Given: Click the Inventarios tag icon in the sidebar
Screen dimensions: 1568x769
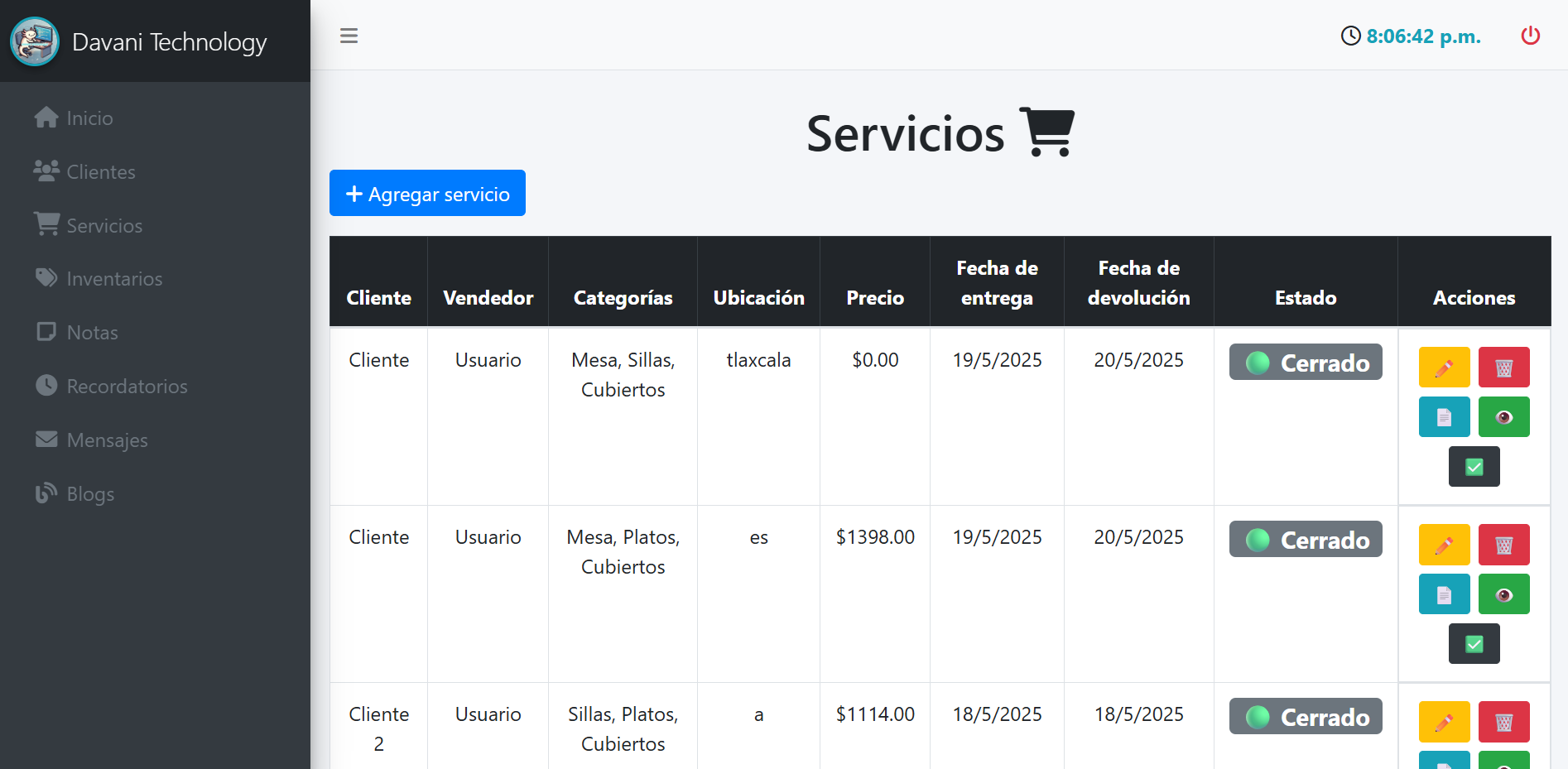Looking at the screenshot, I should pyautogui.click(x=46, y=277).
